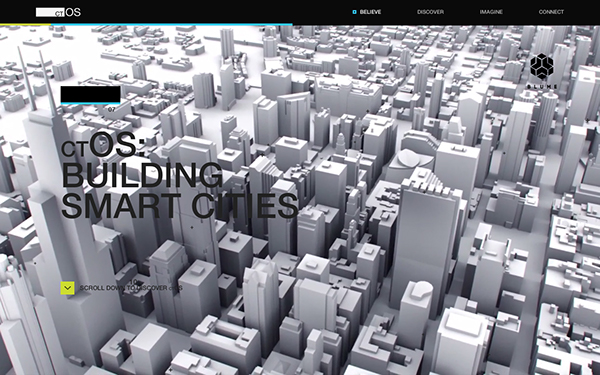Click the blue square indicator beside BELIEVE

pyautogui.click(x=354, y=12)
